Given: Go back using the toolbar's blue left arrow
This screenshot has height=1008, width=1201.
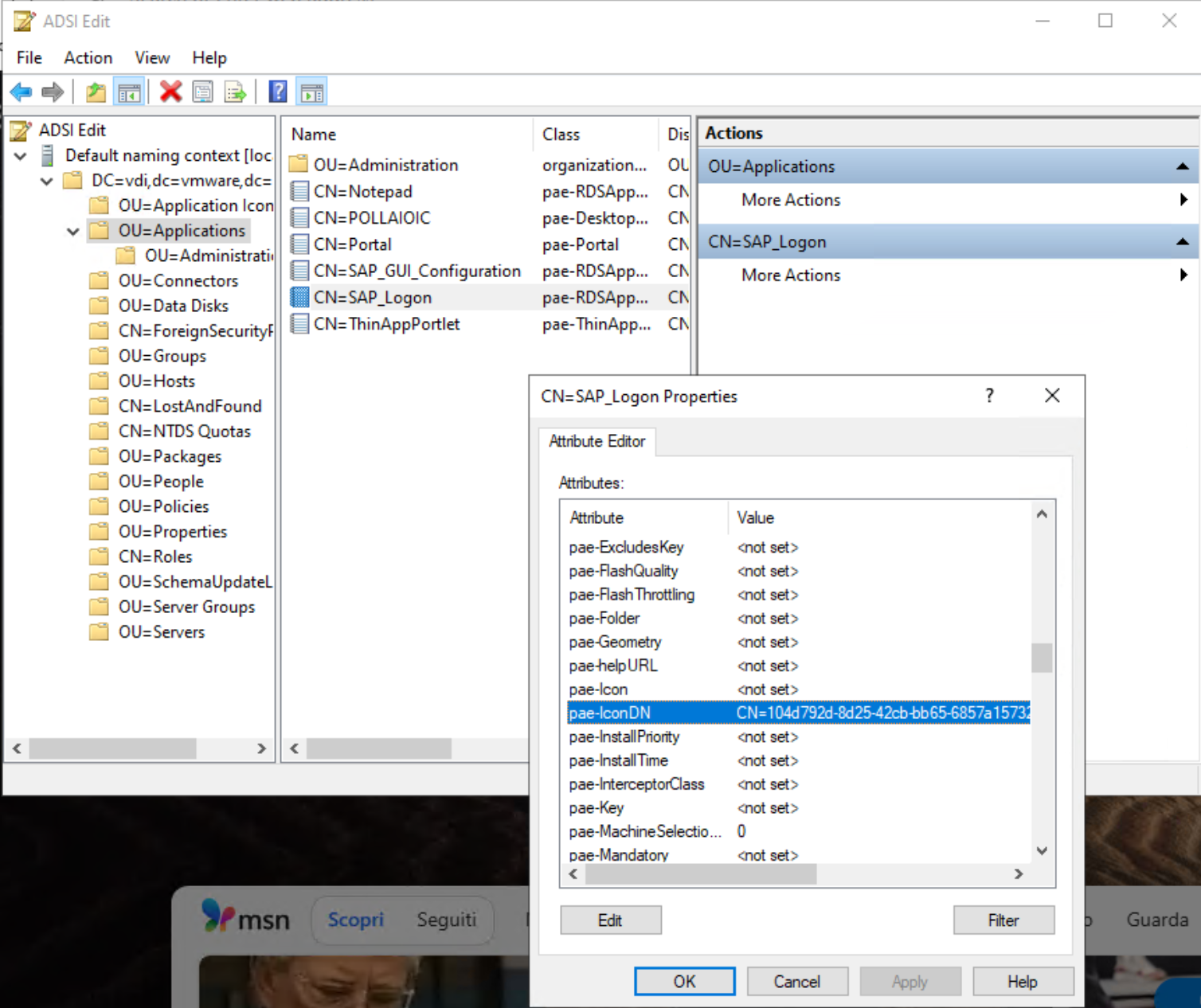Looking at the screenshot, I should click(x=22, y=92).
